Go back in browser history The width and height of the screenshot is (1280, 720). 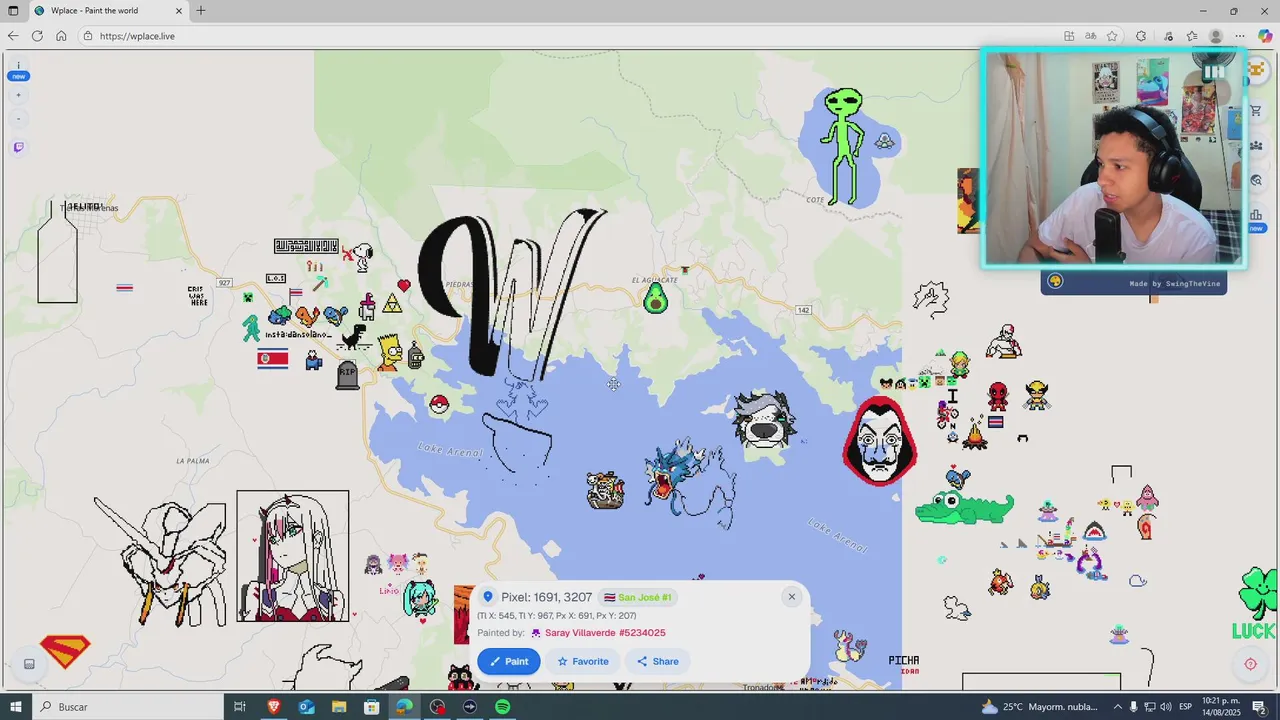(13, 36)
